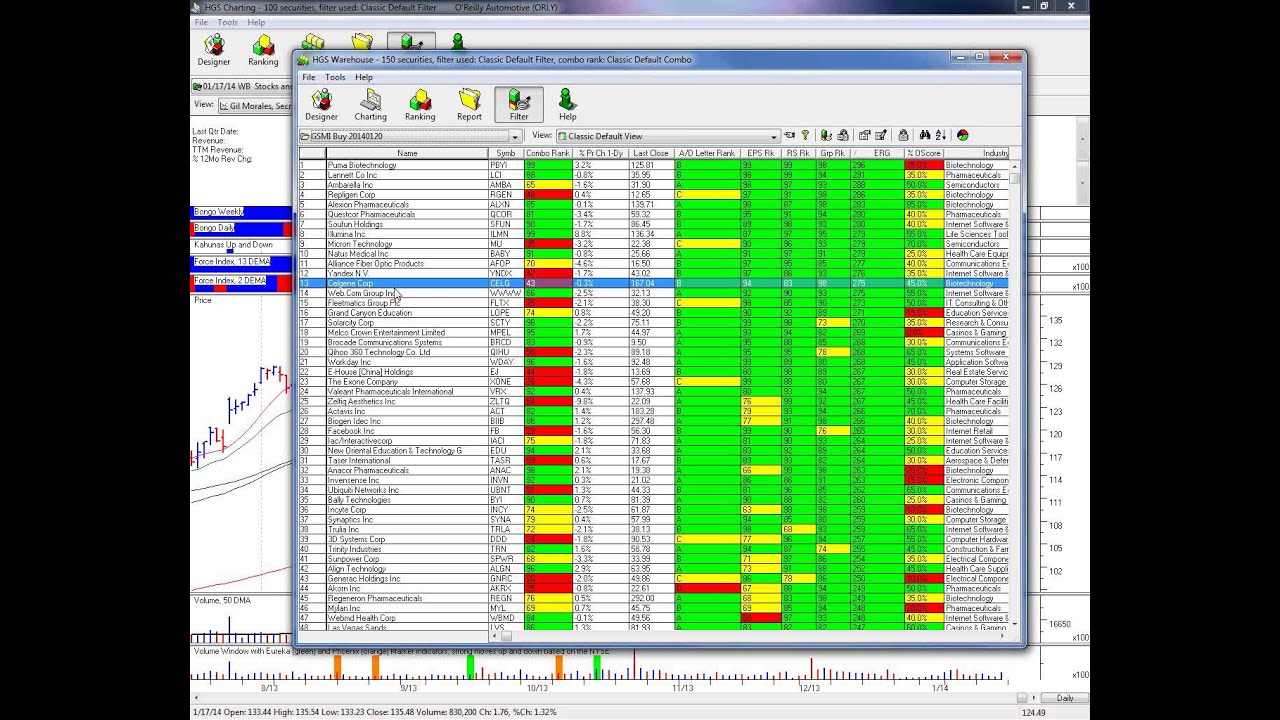The width and height of the screenshot is (1280, 720).
Task: Open the File menu in HGS Charting window
Action: click(x=201, y=22)
